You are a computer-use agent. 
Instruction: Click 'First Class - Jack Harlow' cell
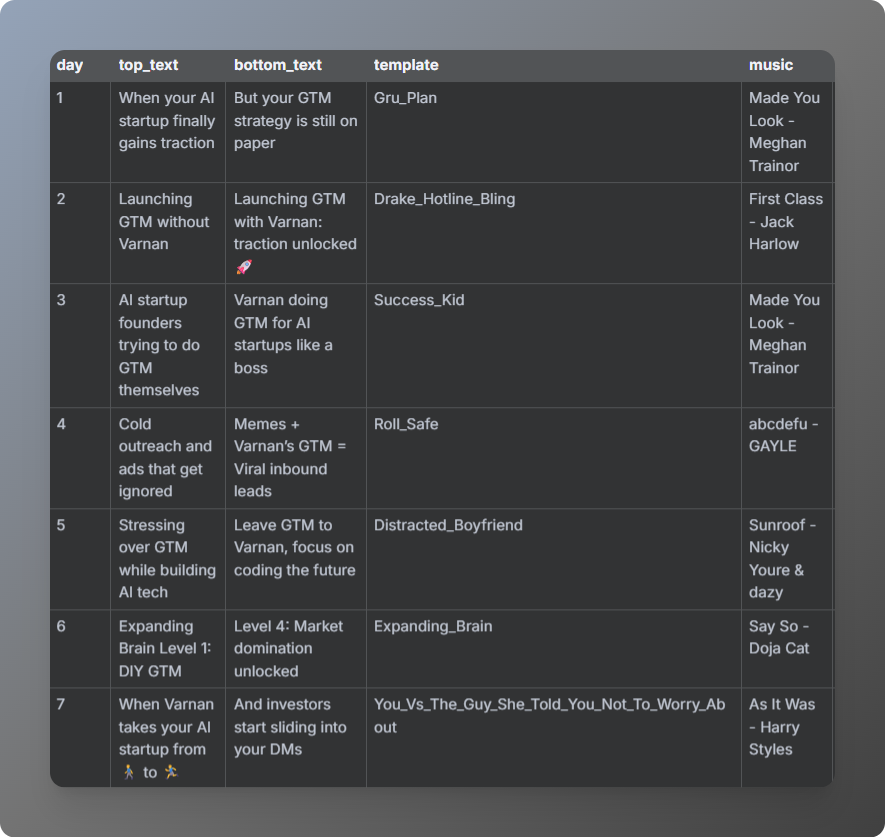click(x=787, y=233)
